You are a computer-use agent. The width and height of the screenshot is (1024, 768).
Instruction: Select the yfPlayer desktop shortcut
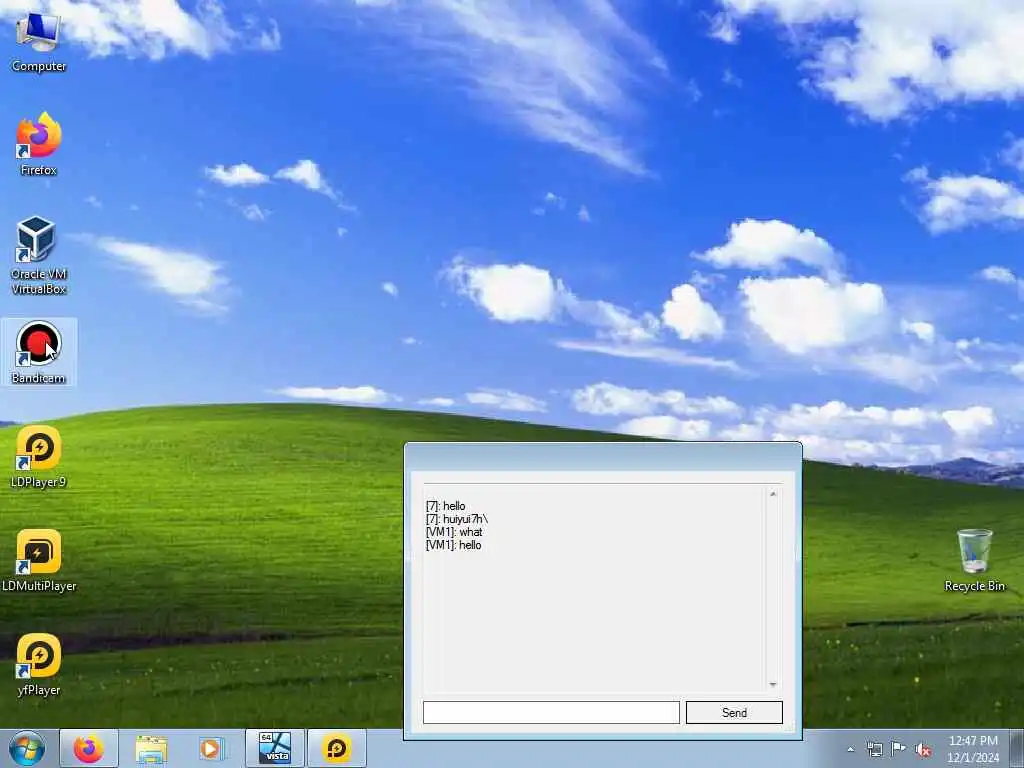point(39,664)
